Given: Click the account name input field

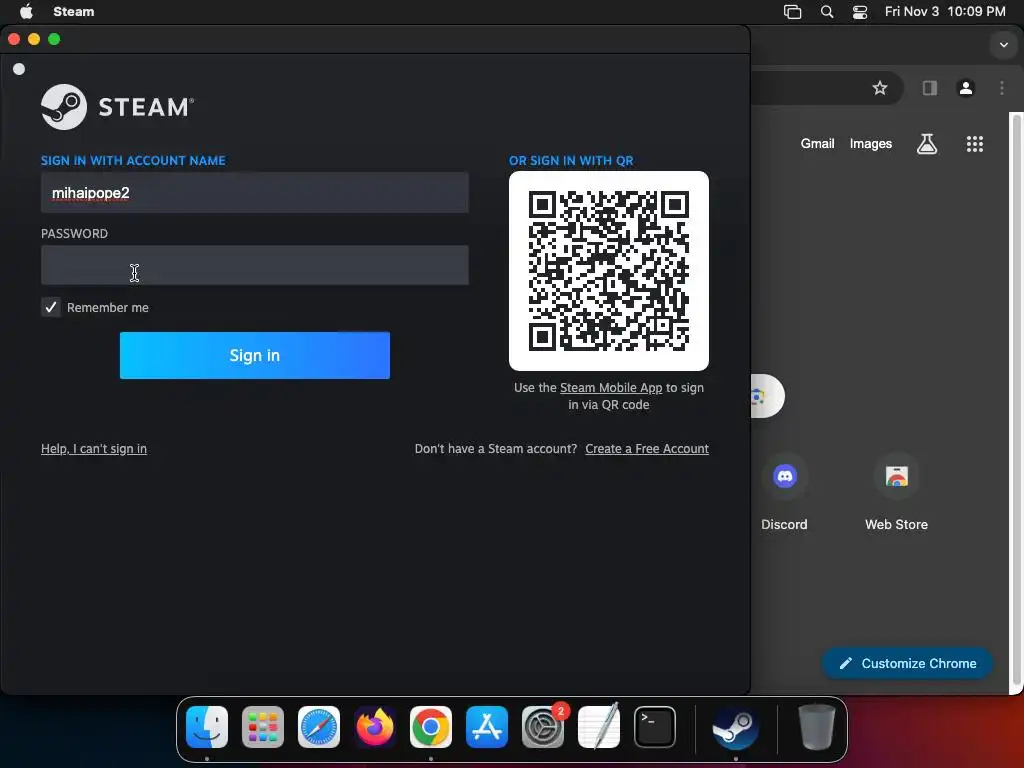Looking at the screenshot, I should pos(255,193).
